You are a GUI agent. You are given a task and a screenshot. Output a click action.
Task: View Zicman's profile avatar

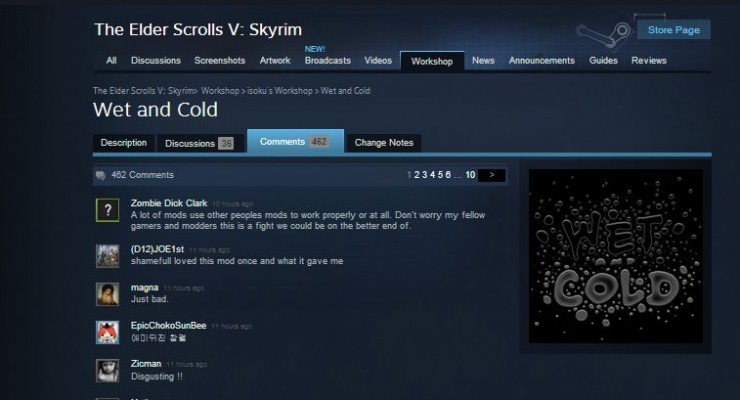coord(108,370)
